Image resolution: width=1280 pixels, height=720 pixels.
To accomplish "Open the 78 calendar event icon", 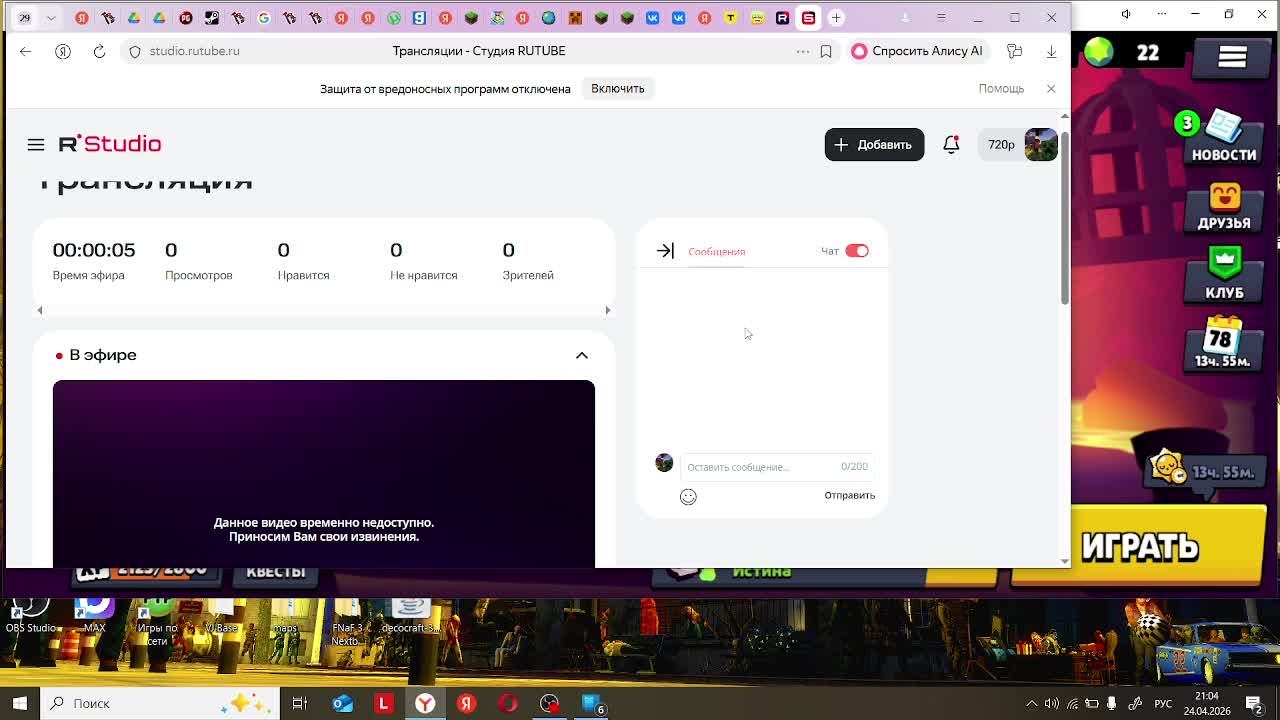I will [1222, 343].
